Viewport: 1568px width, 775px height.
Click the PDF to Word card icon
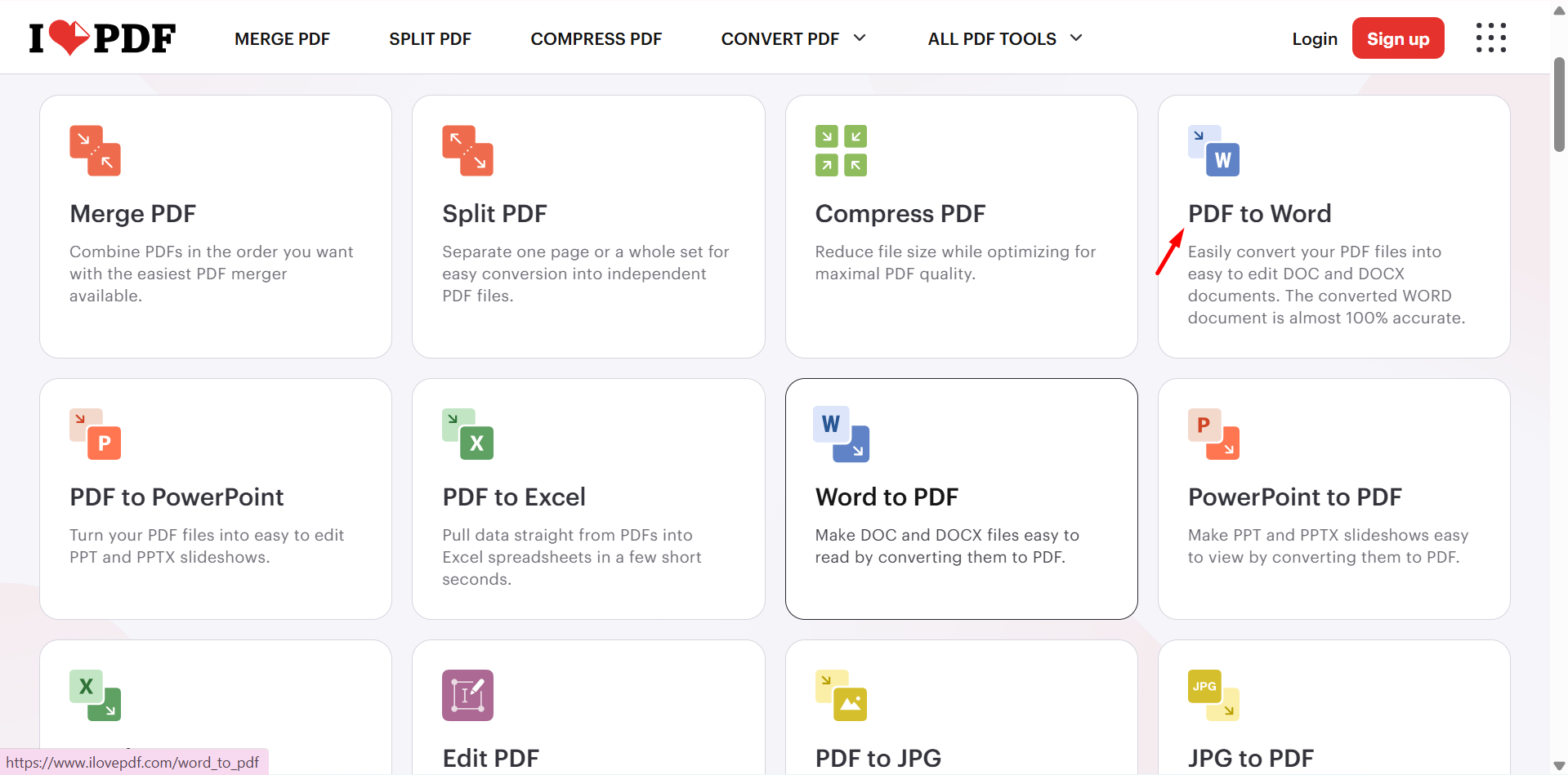[1213, 150]
